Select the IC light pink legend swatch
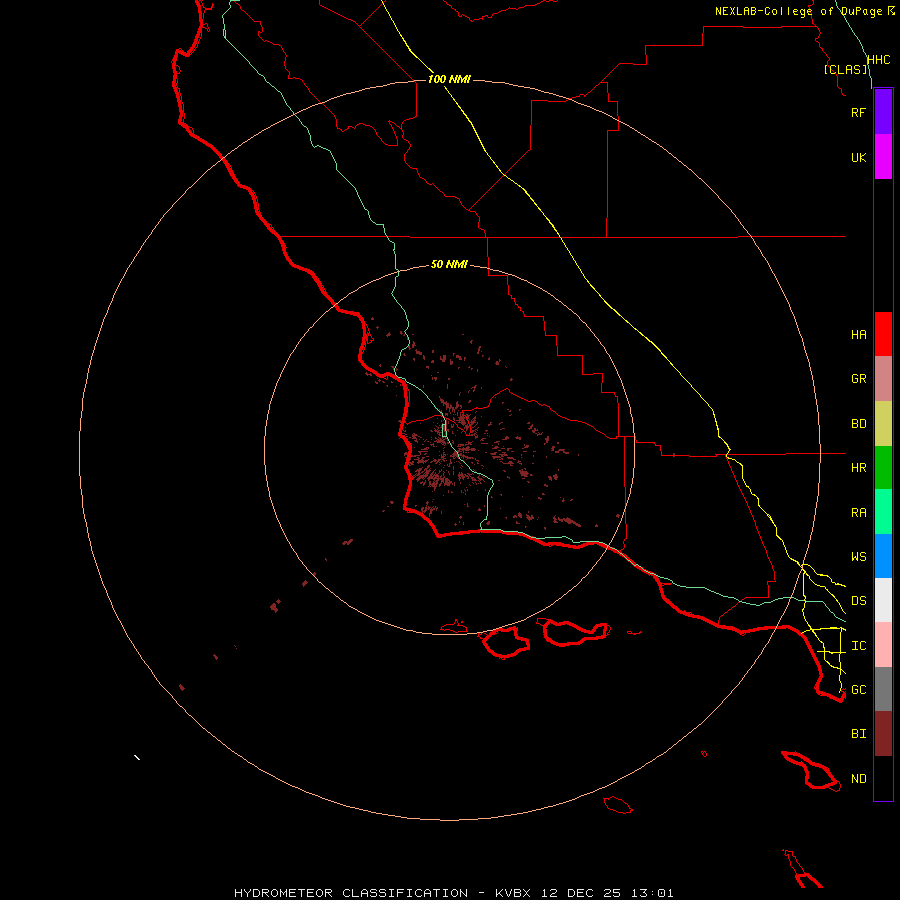The height and width of the screenshot is (900, 900). coord(883,645)
